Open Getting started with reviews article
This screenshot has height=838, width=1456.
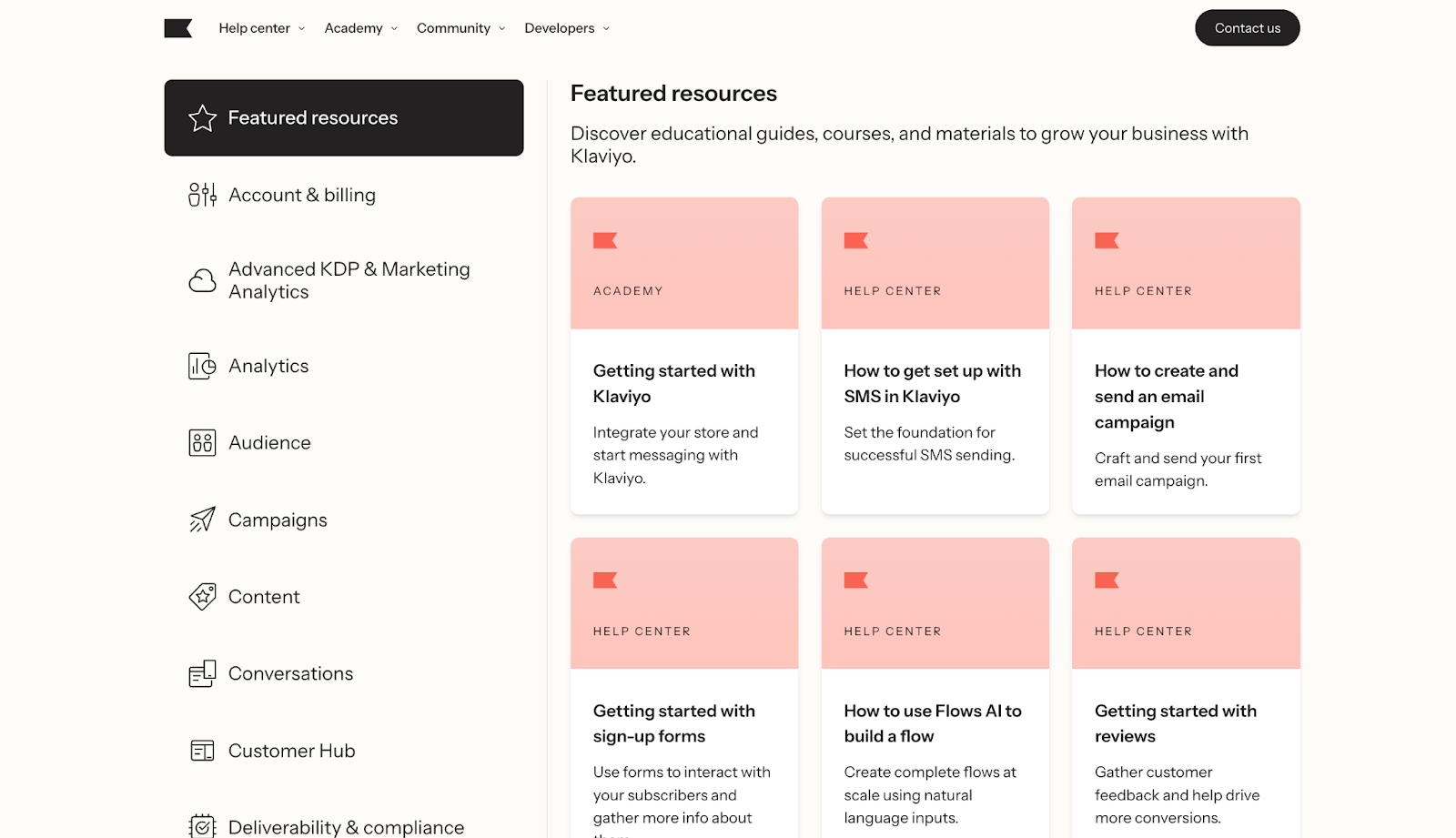click(1176, 723)
